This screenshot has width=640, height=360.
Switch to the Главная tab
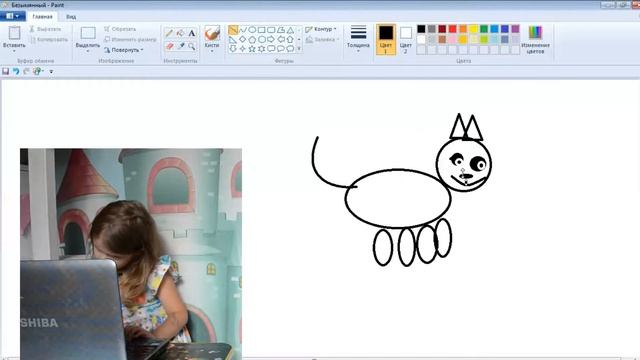[x=42, y=17]
